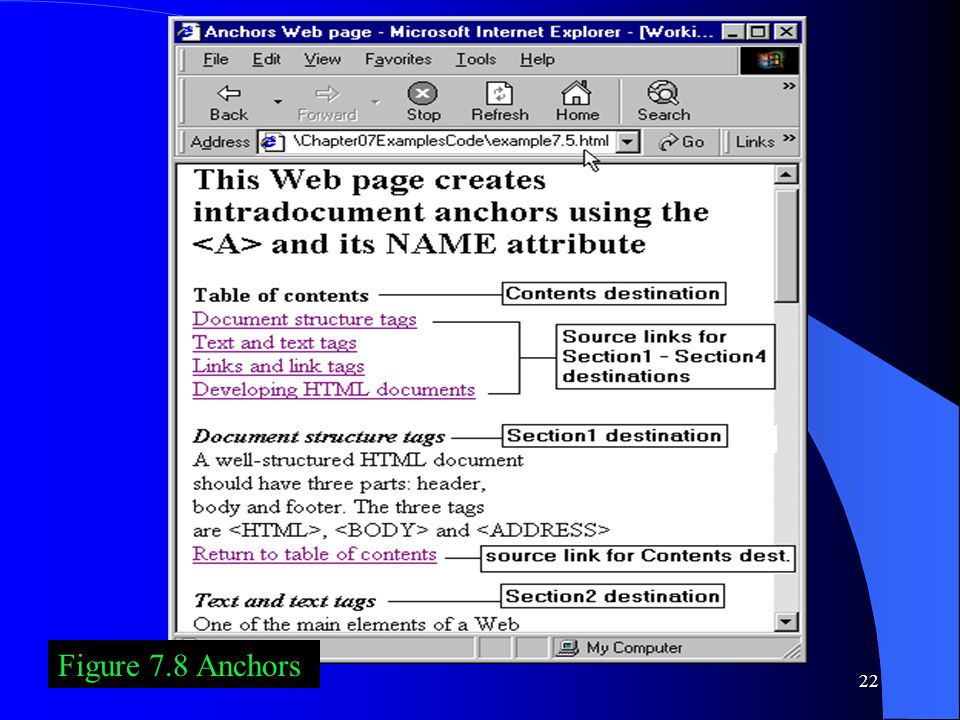
Task: Maximize the Internet Explorer window
Action: click(x=758, y=32)
